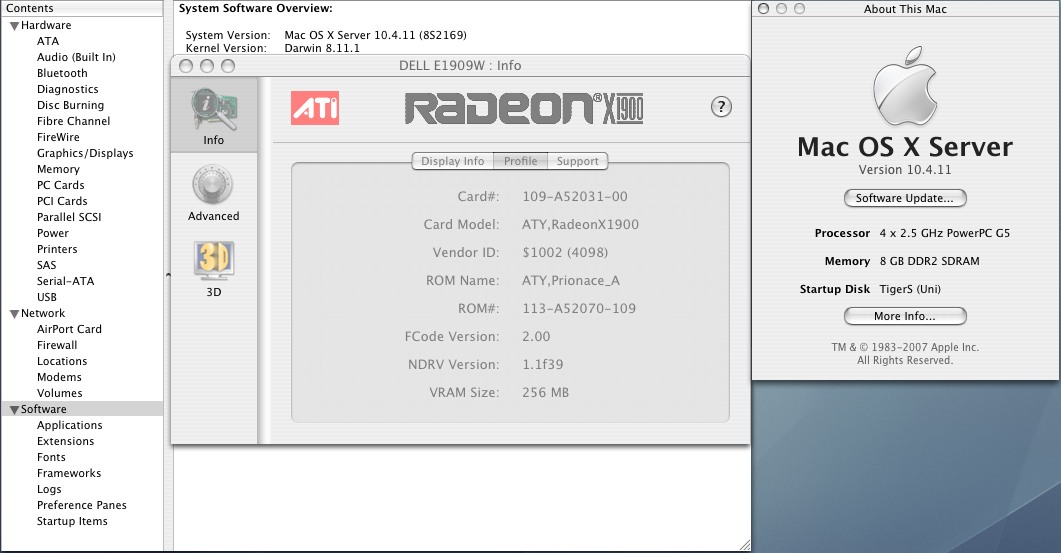
Task: Select Parallel SCSI item
Action: coord(69,217)
